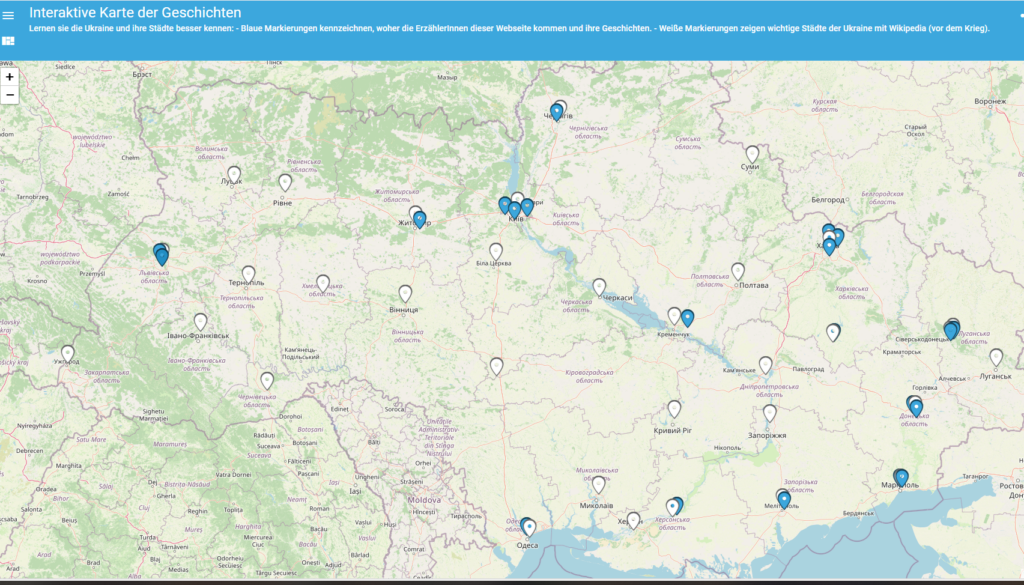1024x585 pixels.
Task: Click the blue marker at Маріуполь
Action: click(901, 477)
